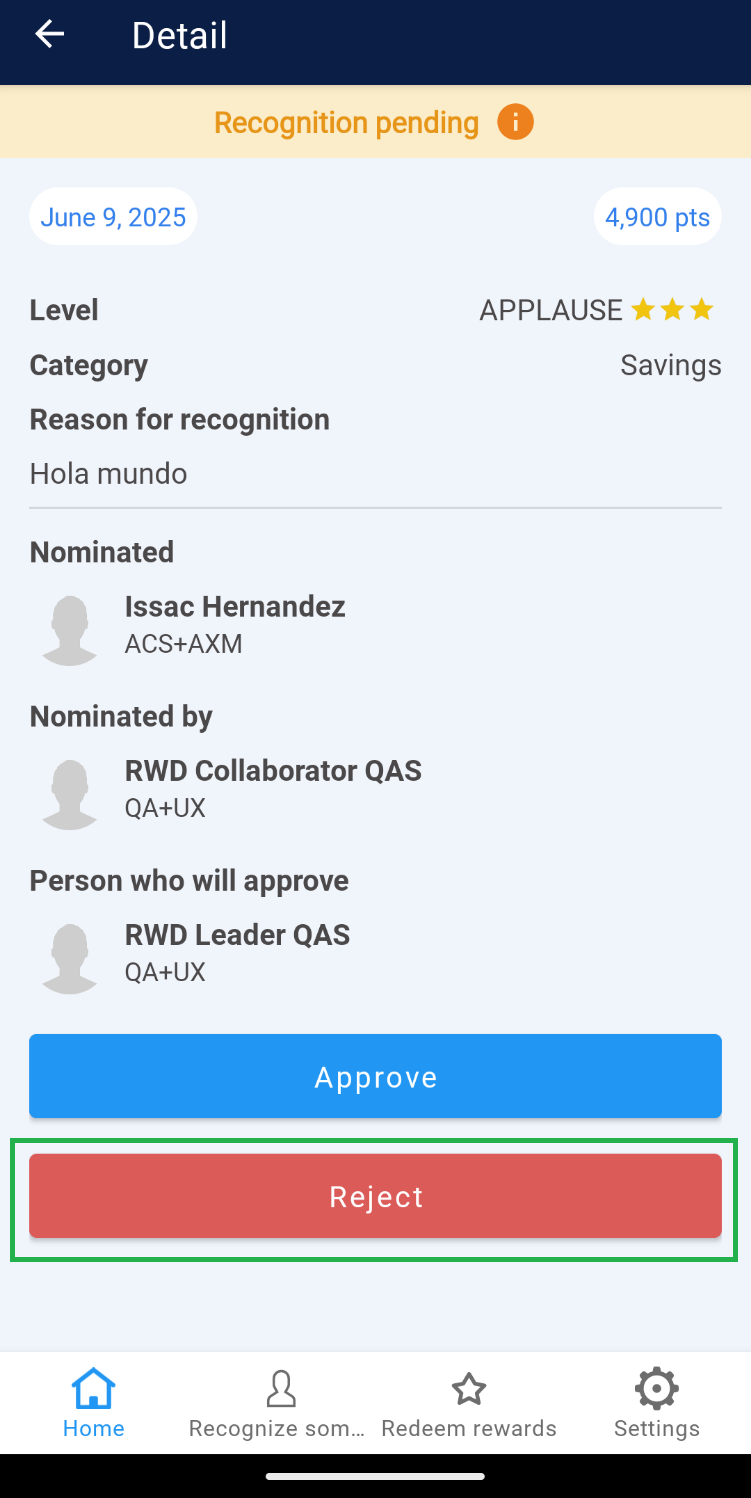This screenshot has width=751, height=1498.
Task: Select the Issac Hernandez name
Action: pos(235,606)
